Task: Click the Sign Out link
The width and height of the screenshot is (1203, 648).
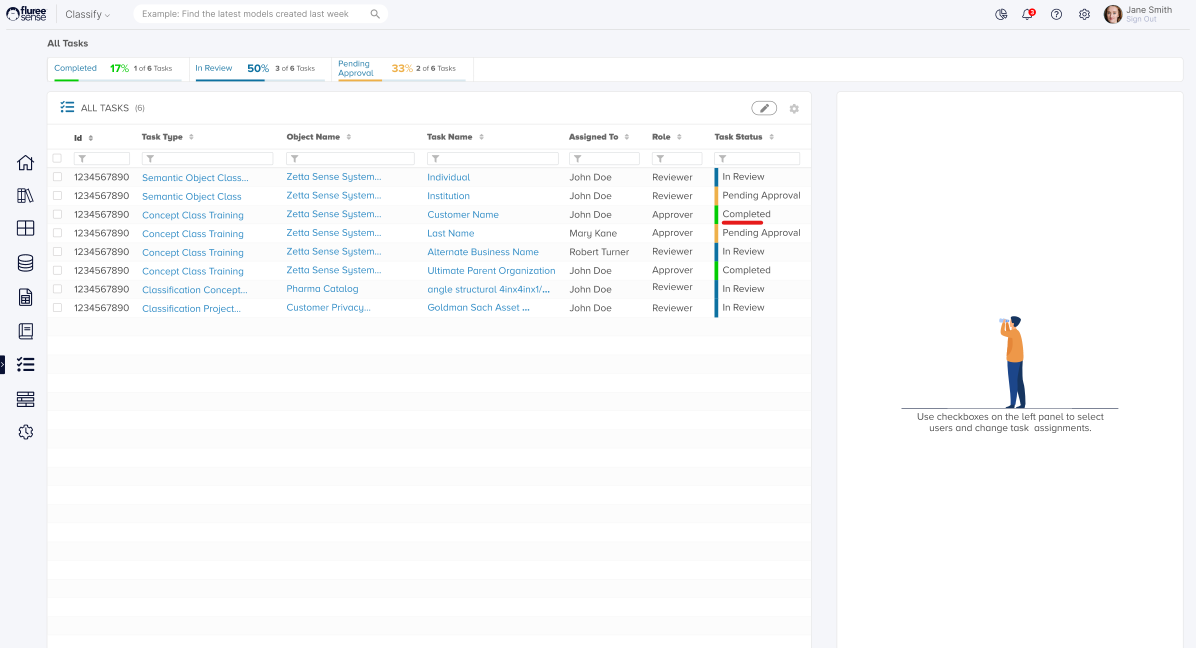Action: pyautogui.click(x=1141, y=20)
